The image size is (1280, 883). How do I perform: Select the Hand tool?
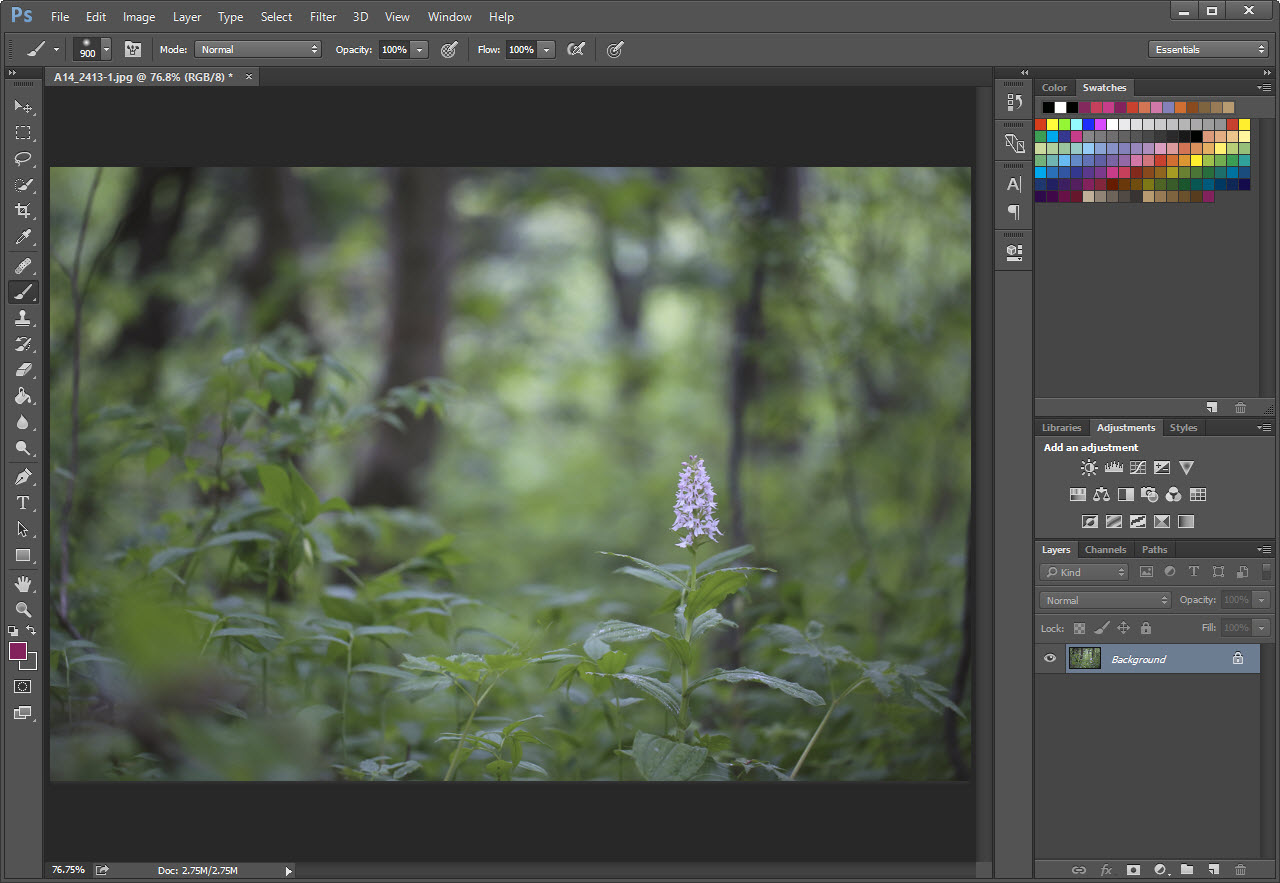23,583
